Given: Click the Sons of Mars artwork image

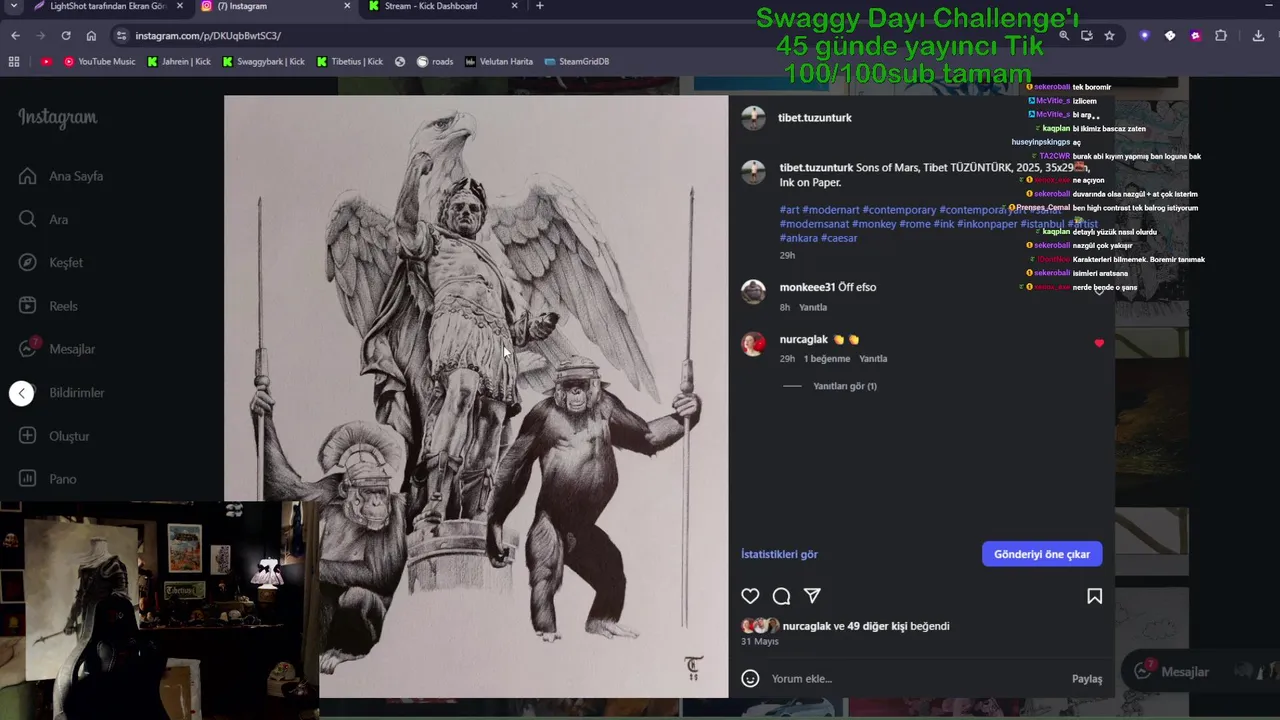Looking at the screenshot, I should (x=476, y=396).
